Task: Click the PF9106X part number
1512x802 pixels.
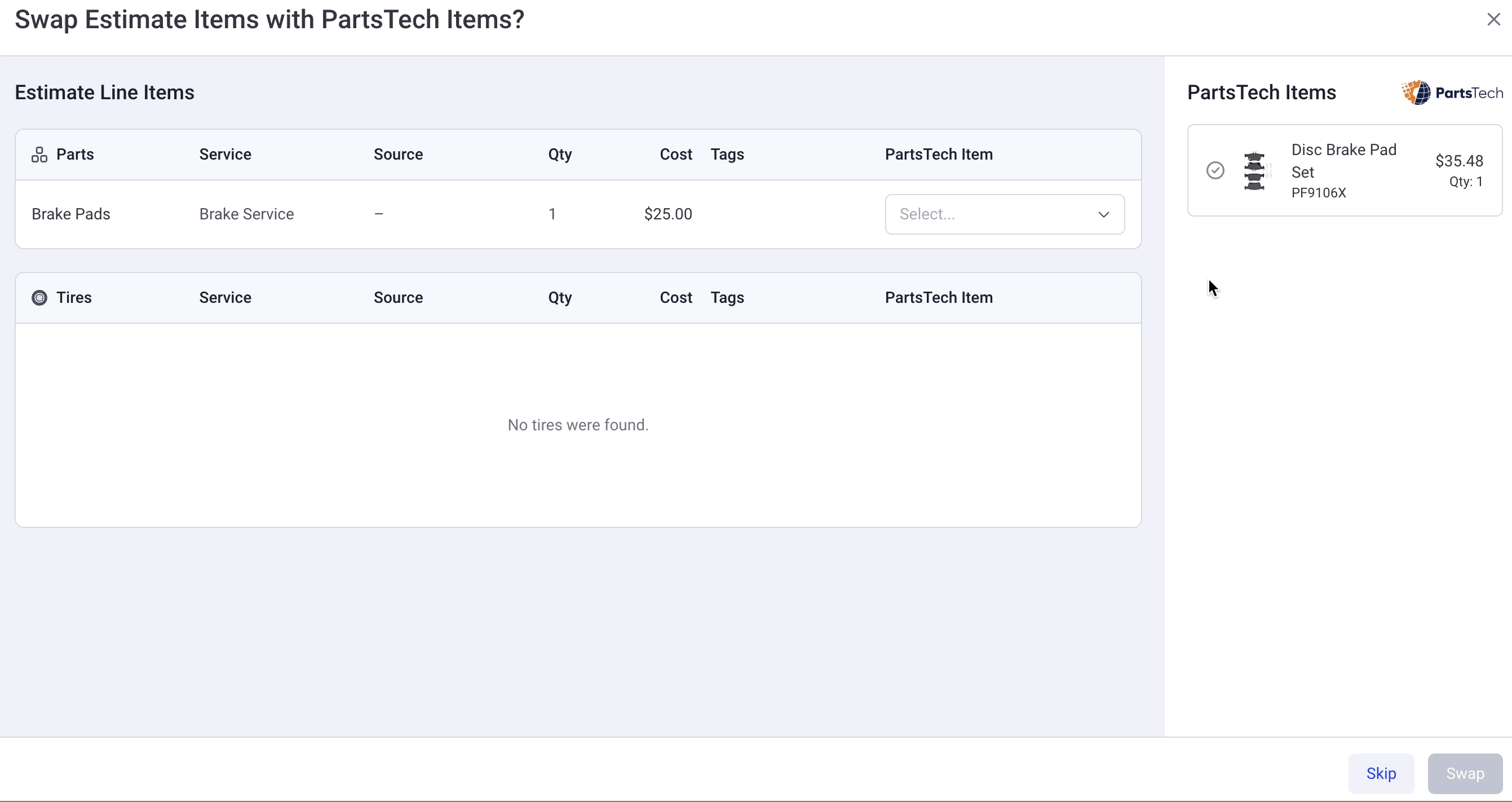Action: [1318, 192]
